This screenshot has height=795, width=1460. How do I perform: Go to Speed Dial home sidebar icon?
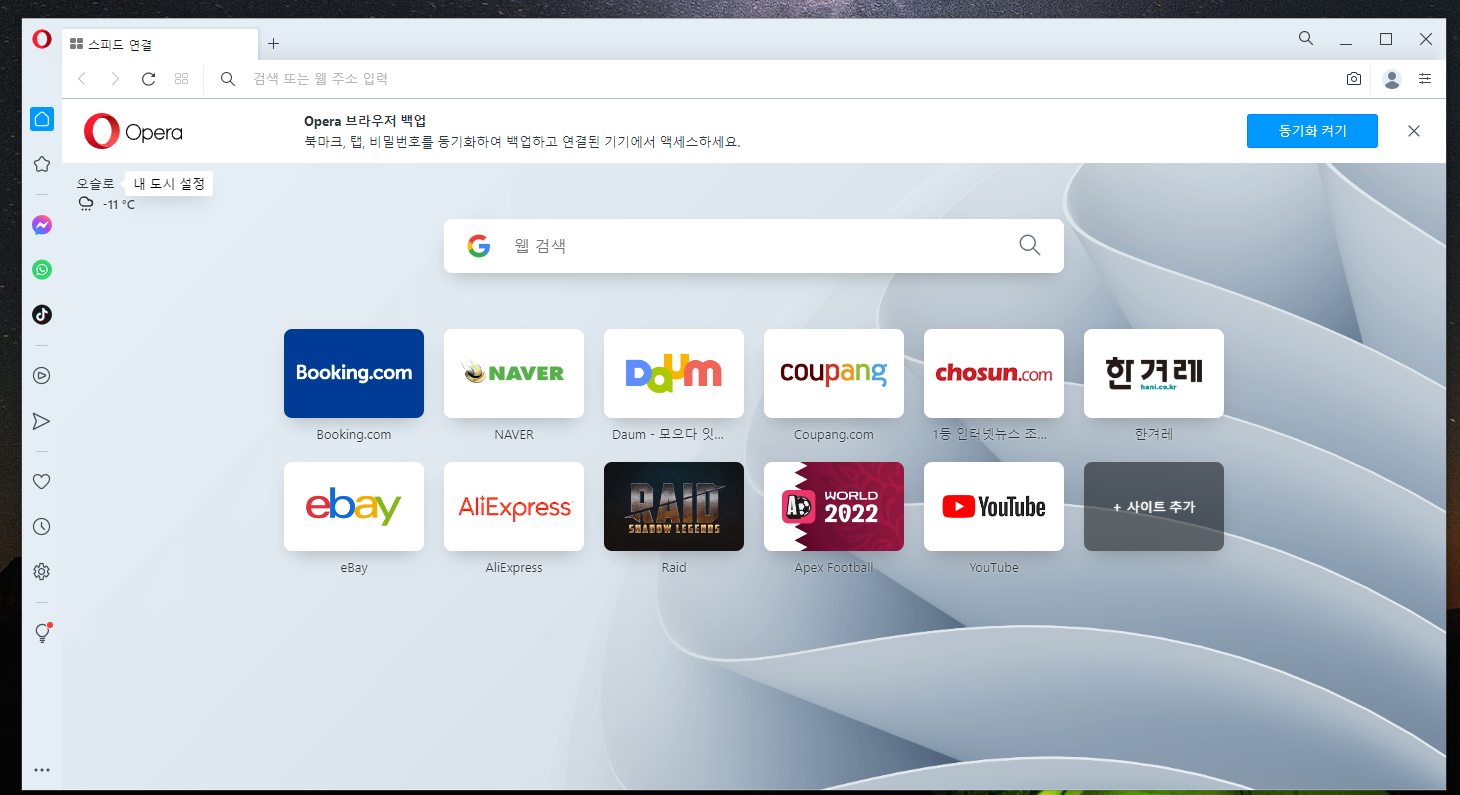tap(41, 119)
